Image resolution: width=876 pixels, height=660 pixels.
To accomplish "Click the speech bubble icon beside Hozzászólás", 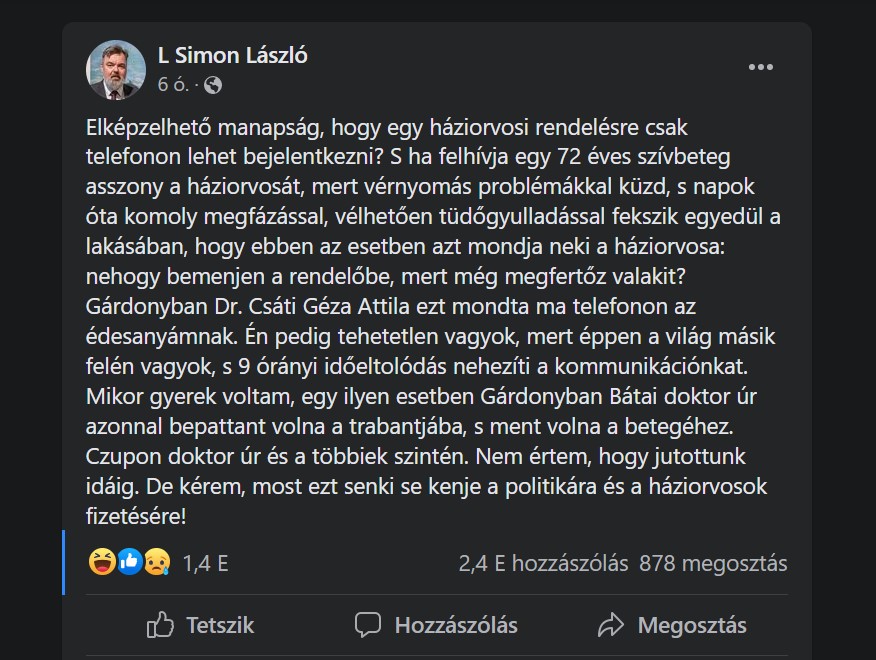I will pyautogui.click(x=368, y=626).
